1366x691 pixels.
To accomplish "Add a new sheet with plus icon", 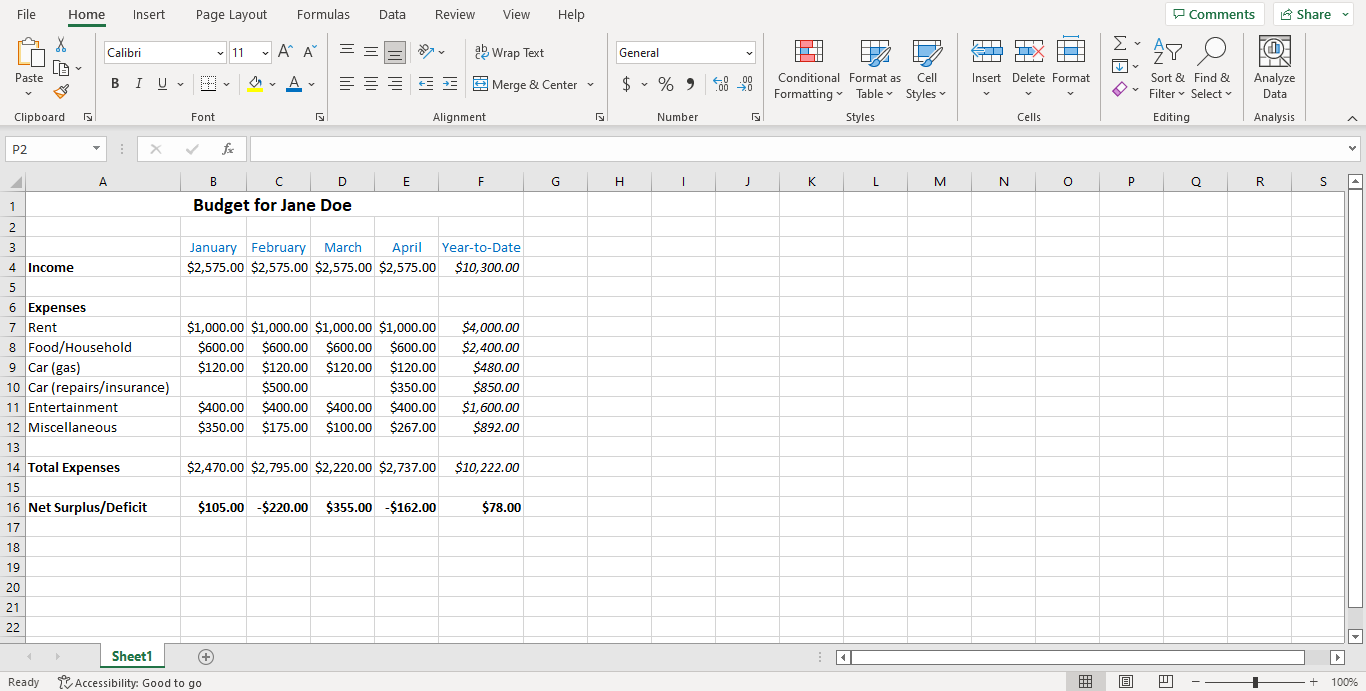I will click(206, 657).
